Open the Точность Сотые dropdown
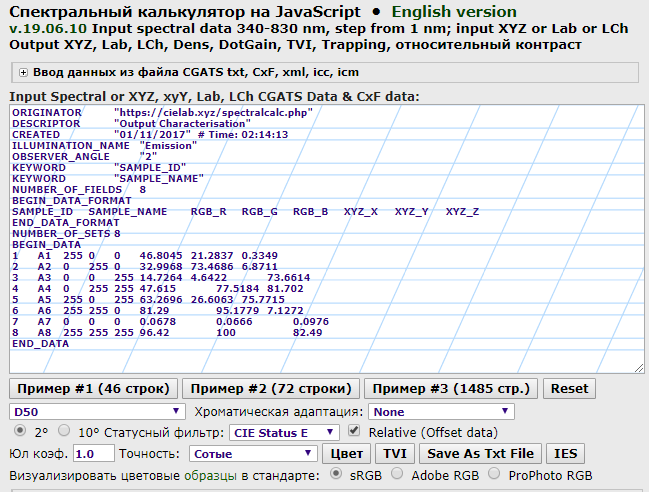This screenshot has height=492, width=649. [x=253, y=454]
